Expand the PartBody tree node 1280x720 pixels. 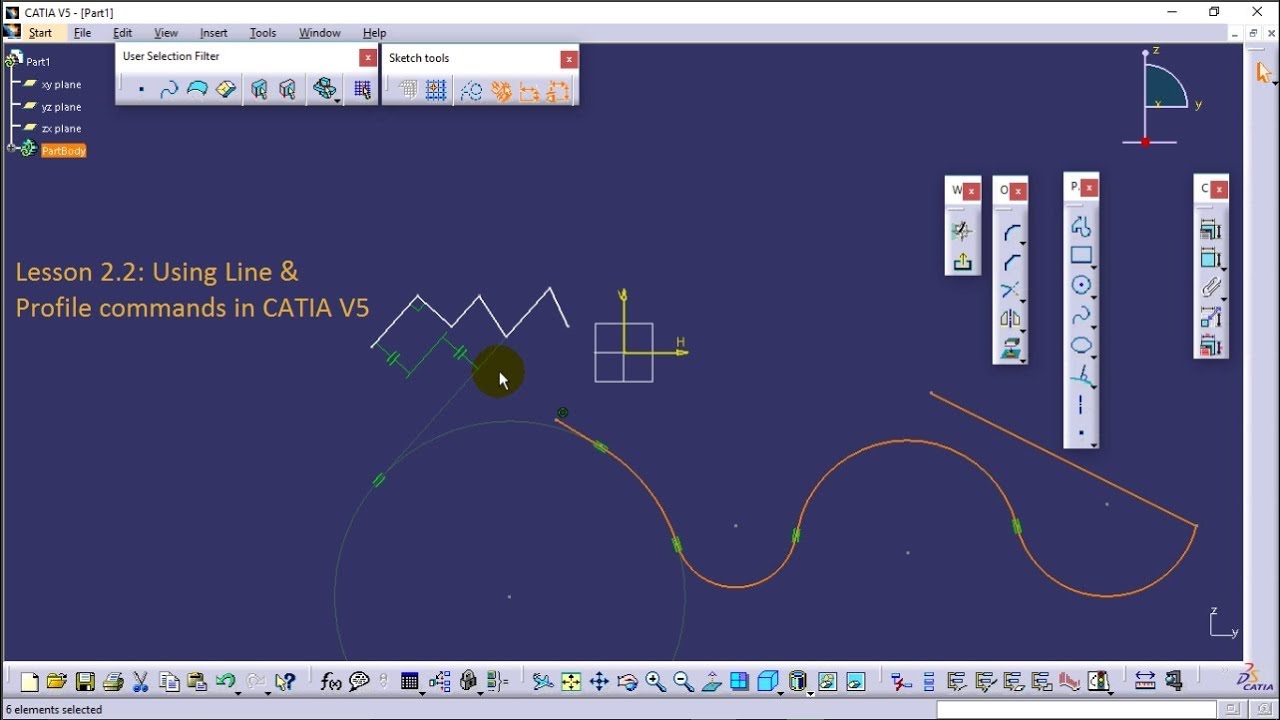click(x=11, y=149)
